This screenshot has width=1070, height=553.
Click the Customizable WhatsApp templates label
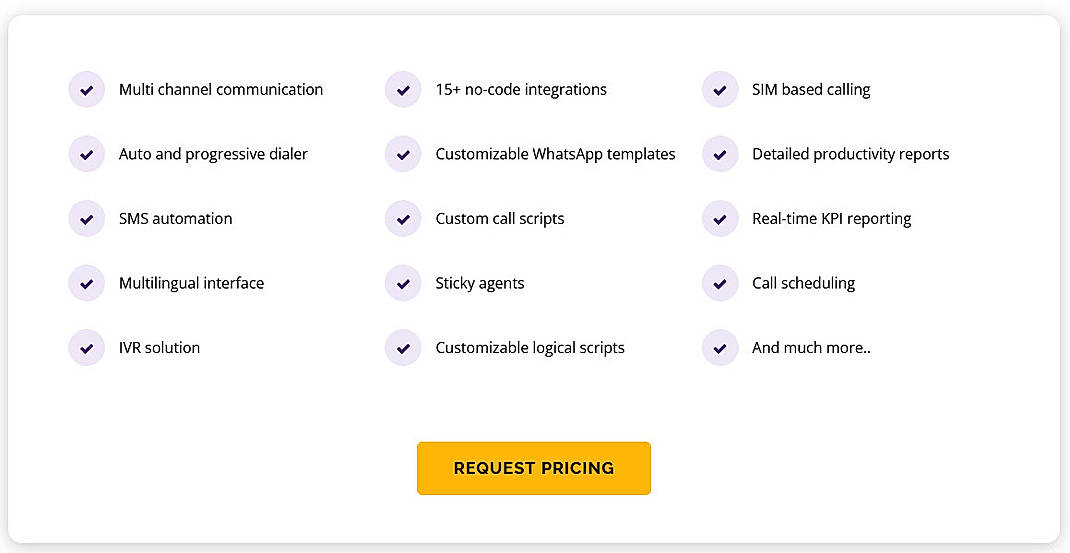555,154
